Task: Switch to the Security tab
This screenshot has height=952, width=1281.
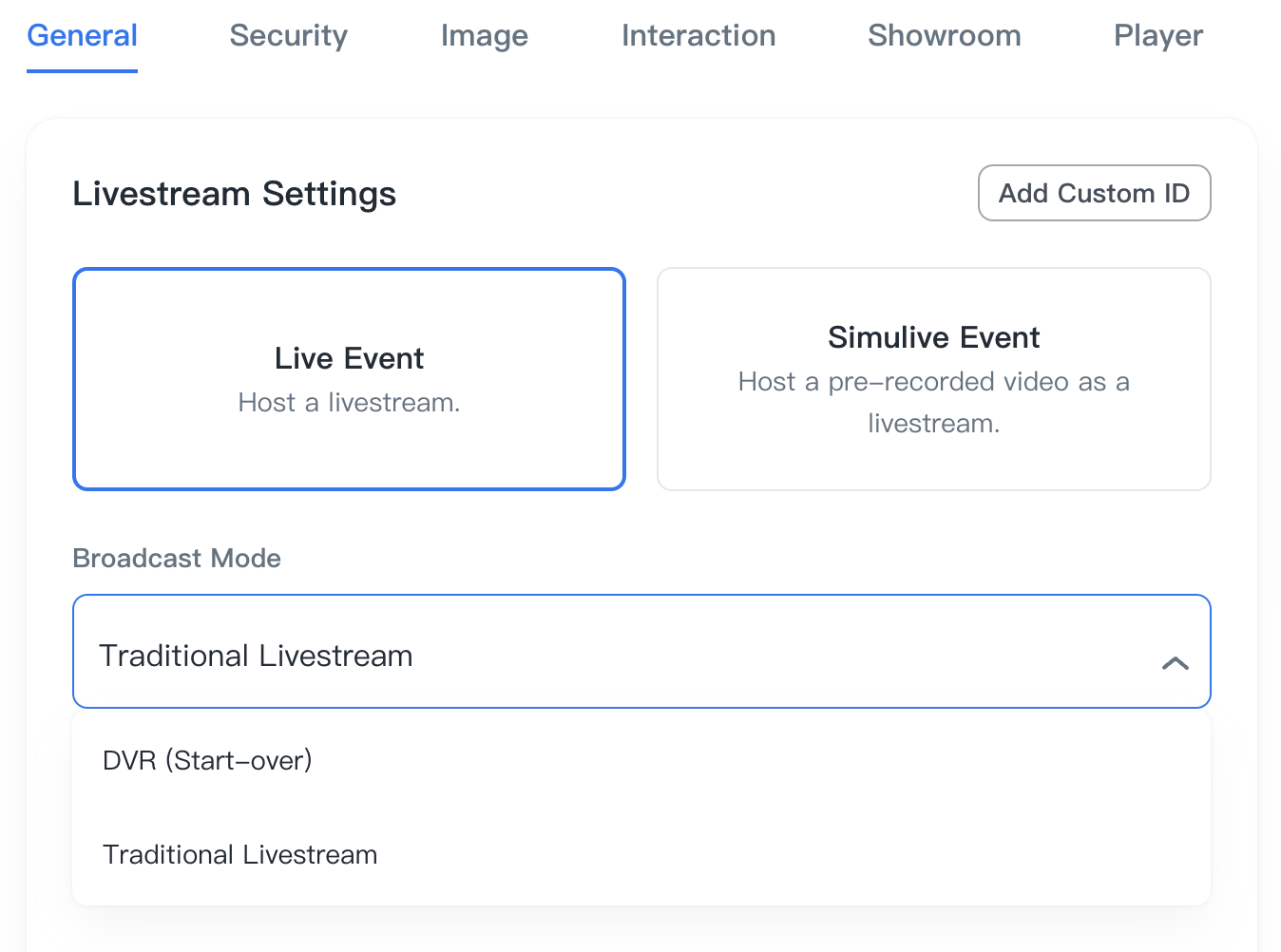Action: point(288,36)
